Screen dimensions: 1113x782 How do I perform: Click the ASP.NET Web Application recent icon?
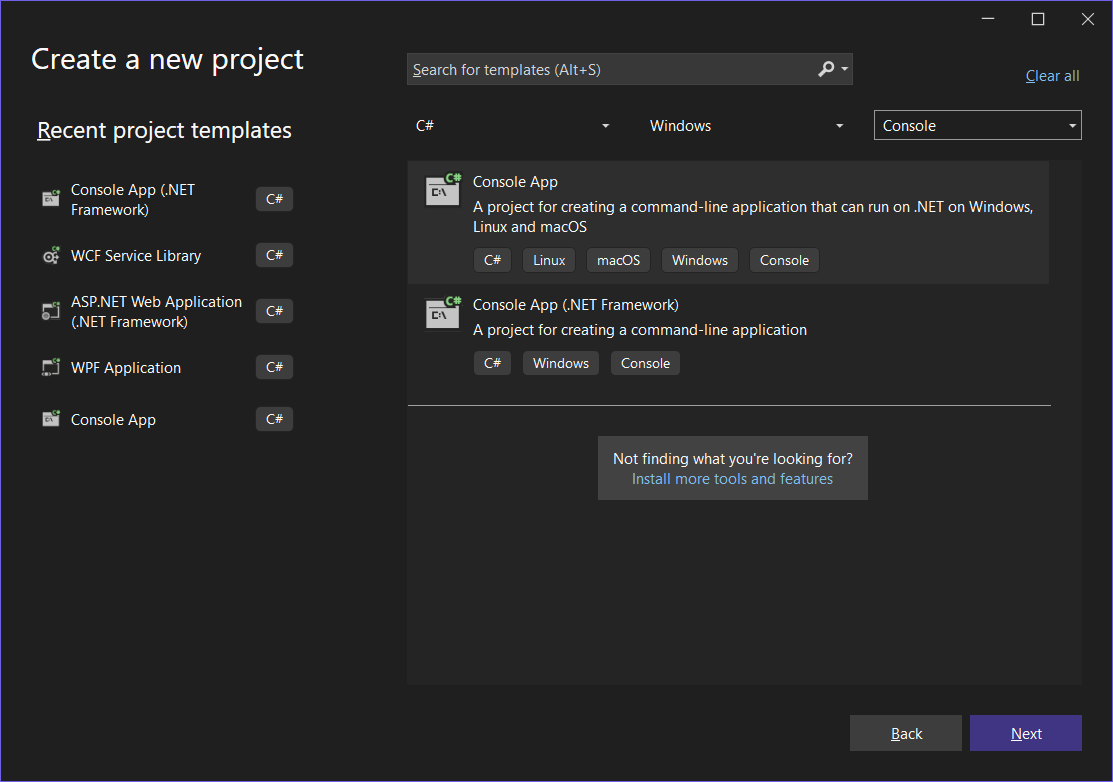pyautogui.click(x=50, y=311)
